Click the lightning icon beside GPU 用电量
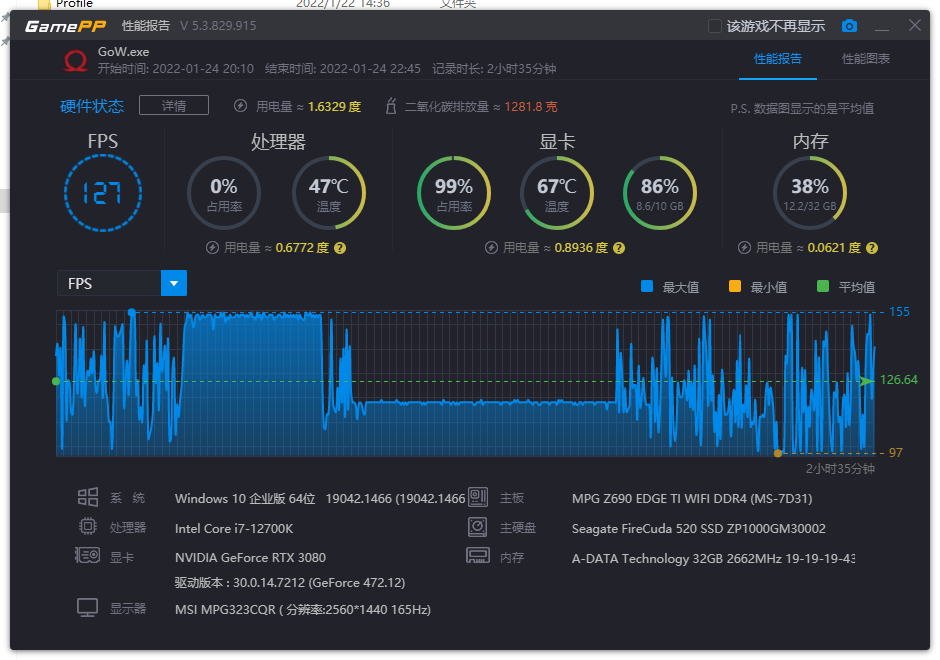The width and height of the screenshot is (940, 660). point(492,248)
